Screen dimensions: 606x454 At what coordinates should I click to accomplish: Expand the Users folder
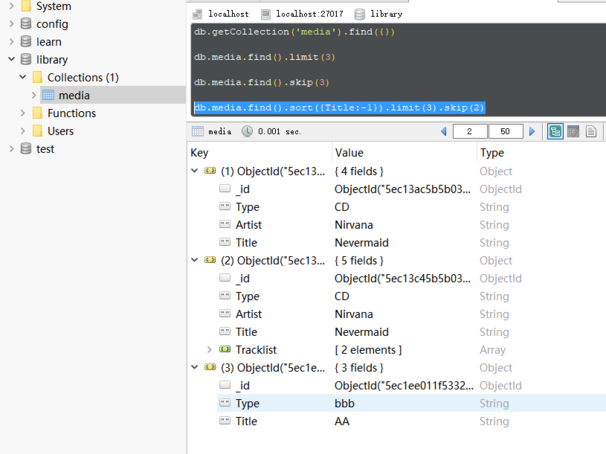[x=23, y=131]
